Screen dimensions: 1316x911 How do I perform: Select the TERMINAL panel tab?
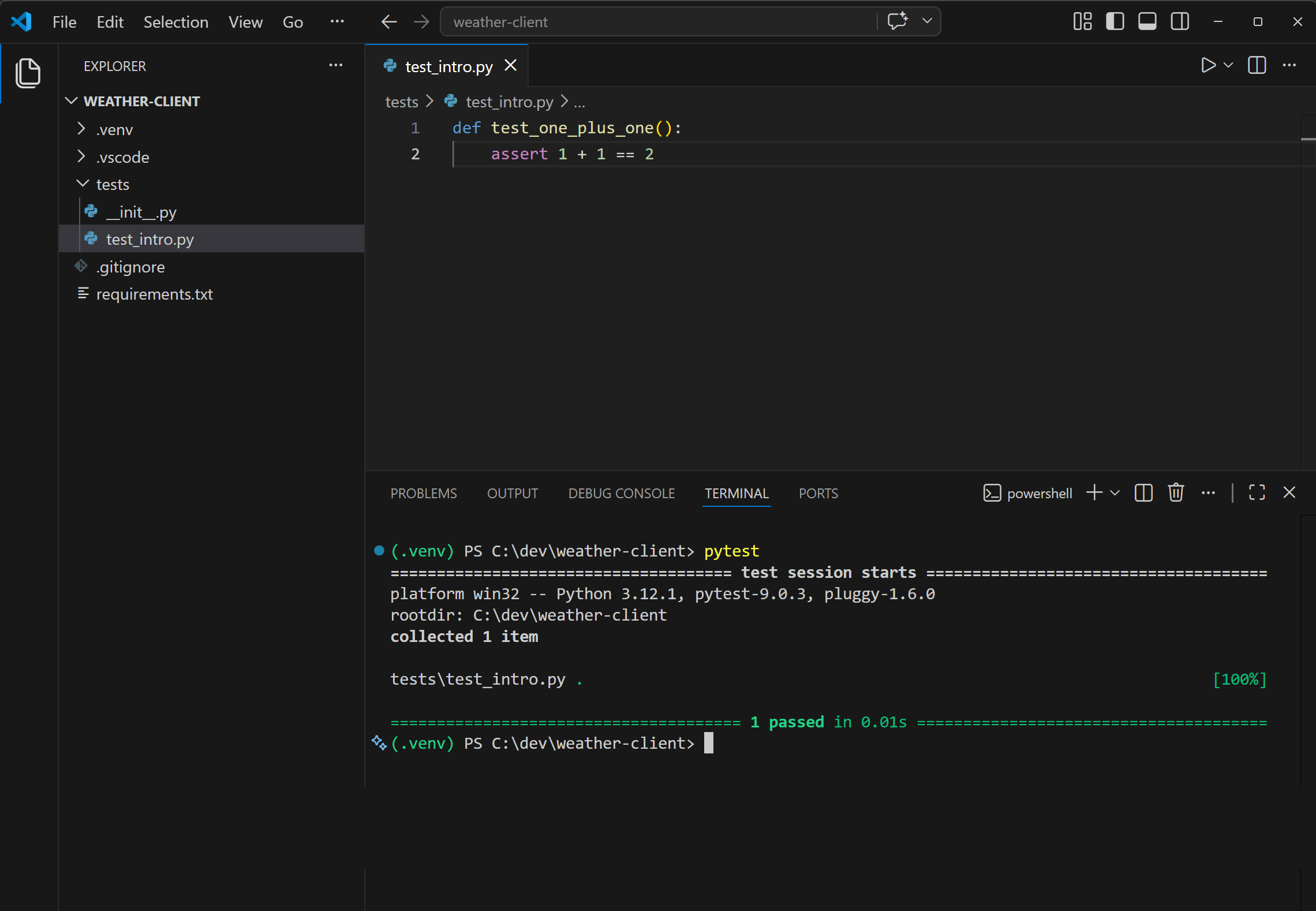pos(736,494)
